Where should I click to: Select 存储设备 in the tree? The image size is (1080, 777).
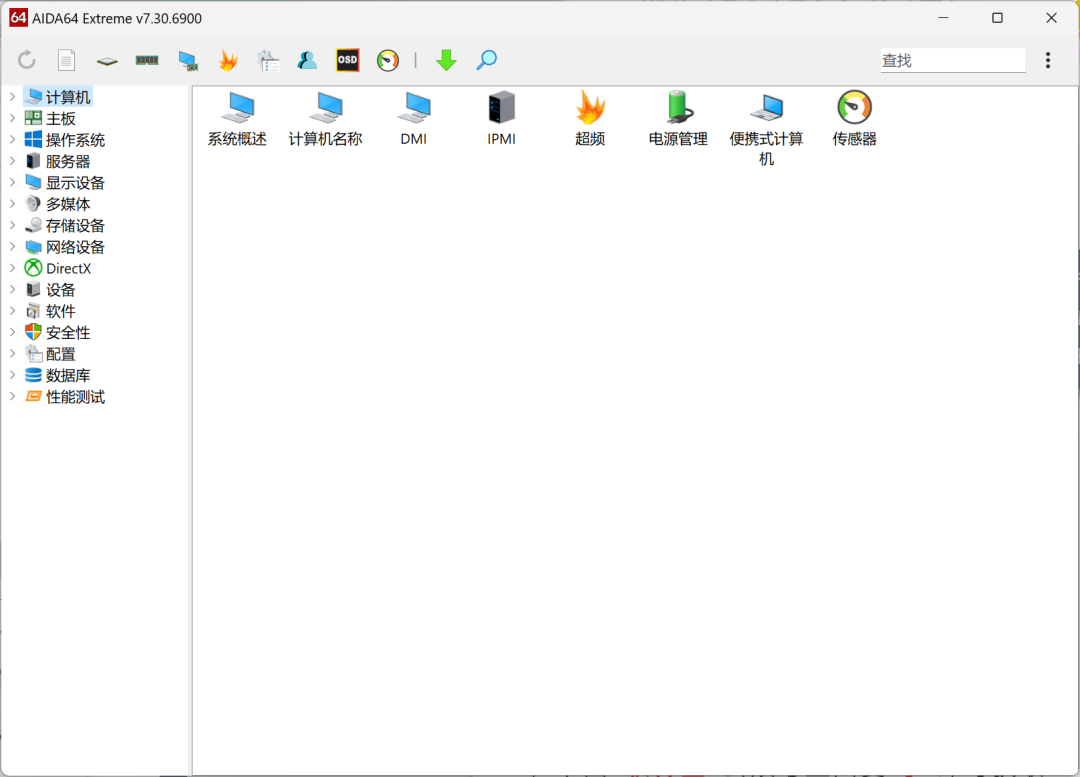tap(65, 225)
